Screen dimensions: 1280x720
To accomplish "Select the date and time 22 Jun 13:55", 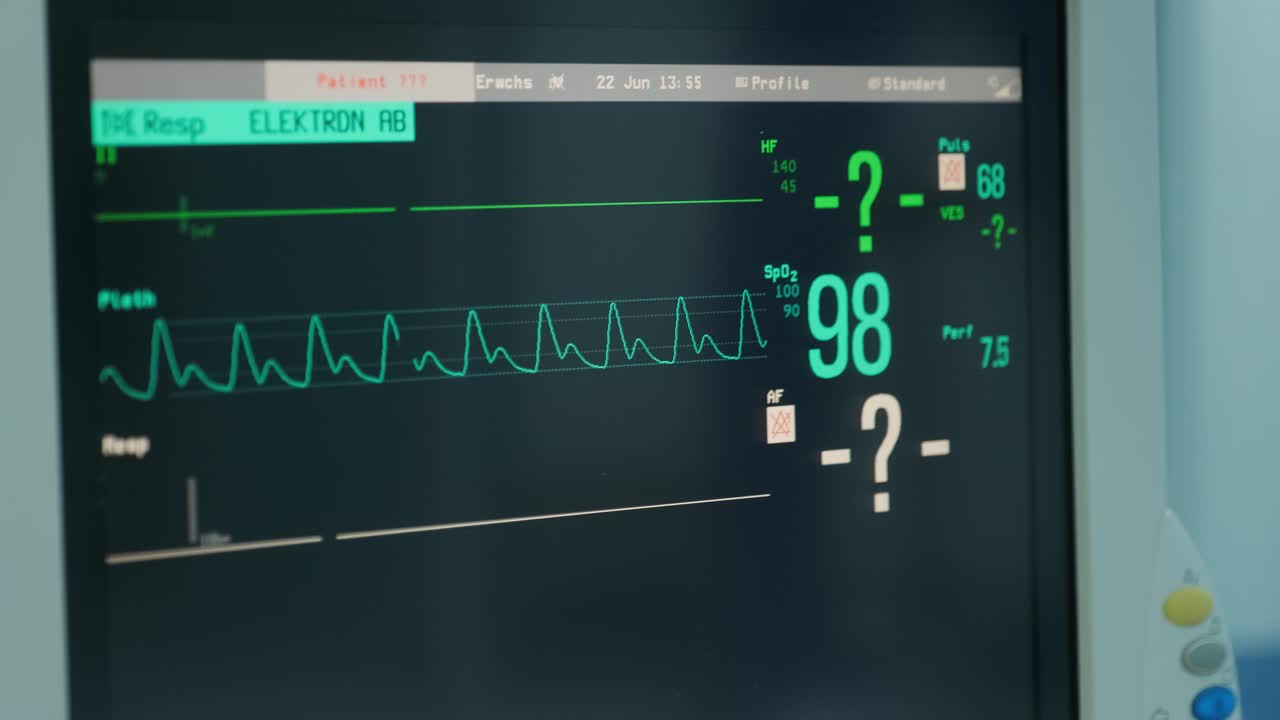I will coord(648,83).
